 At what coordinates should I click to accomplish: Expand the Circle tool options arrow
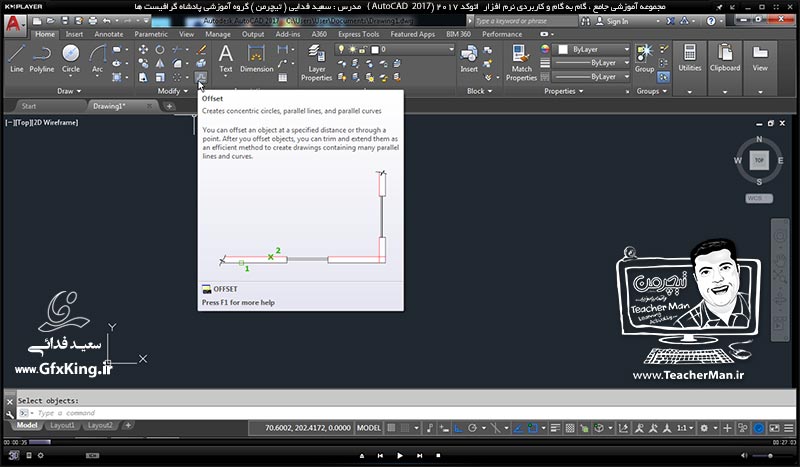[x=70, y=77]
